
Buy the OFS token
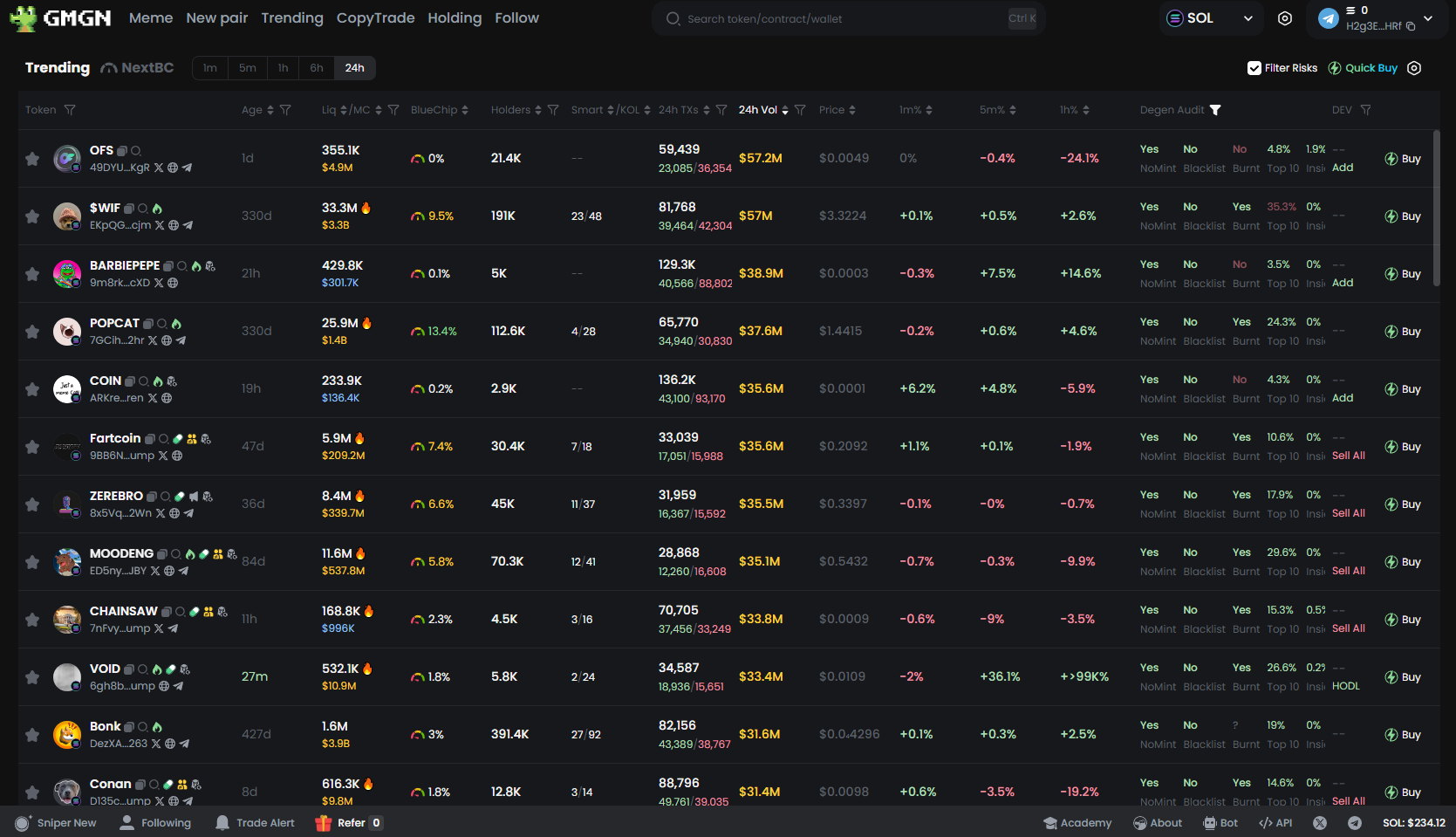pyautogui.click(x=1403, y=159)
